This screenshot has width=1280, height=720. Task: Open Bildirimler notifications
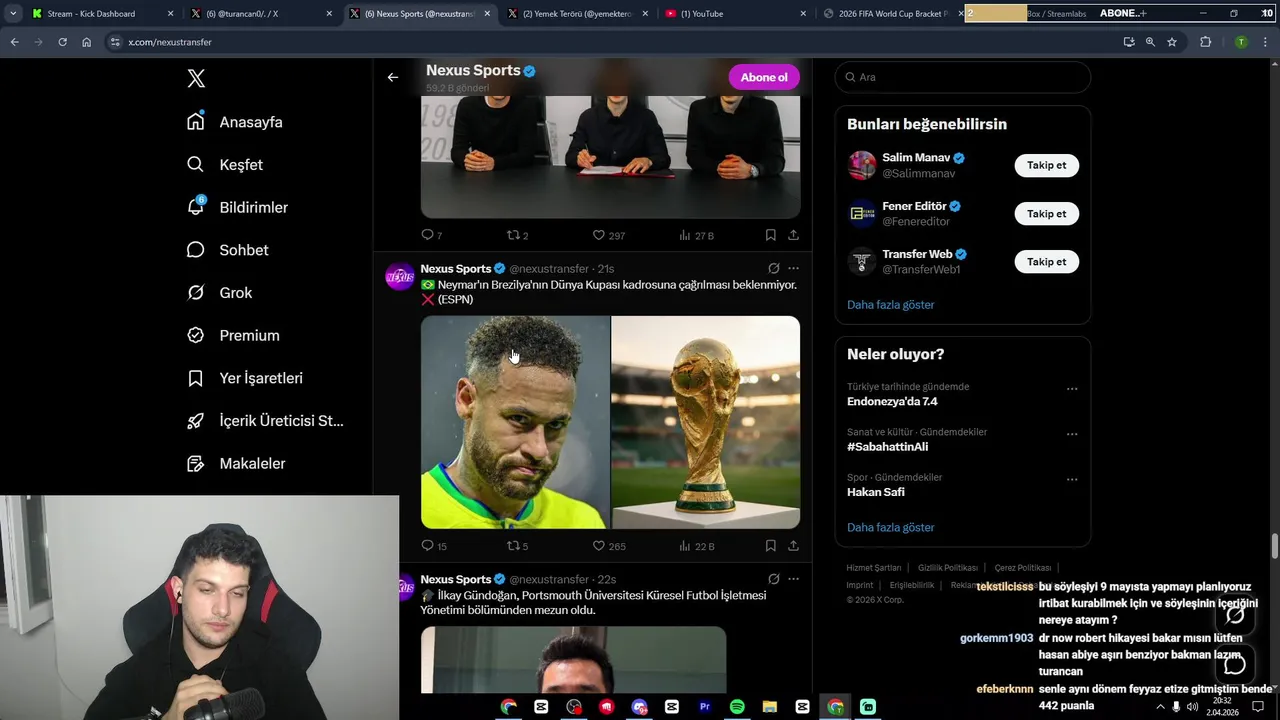(238, 207)
